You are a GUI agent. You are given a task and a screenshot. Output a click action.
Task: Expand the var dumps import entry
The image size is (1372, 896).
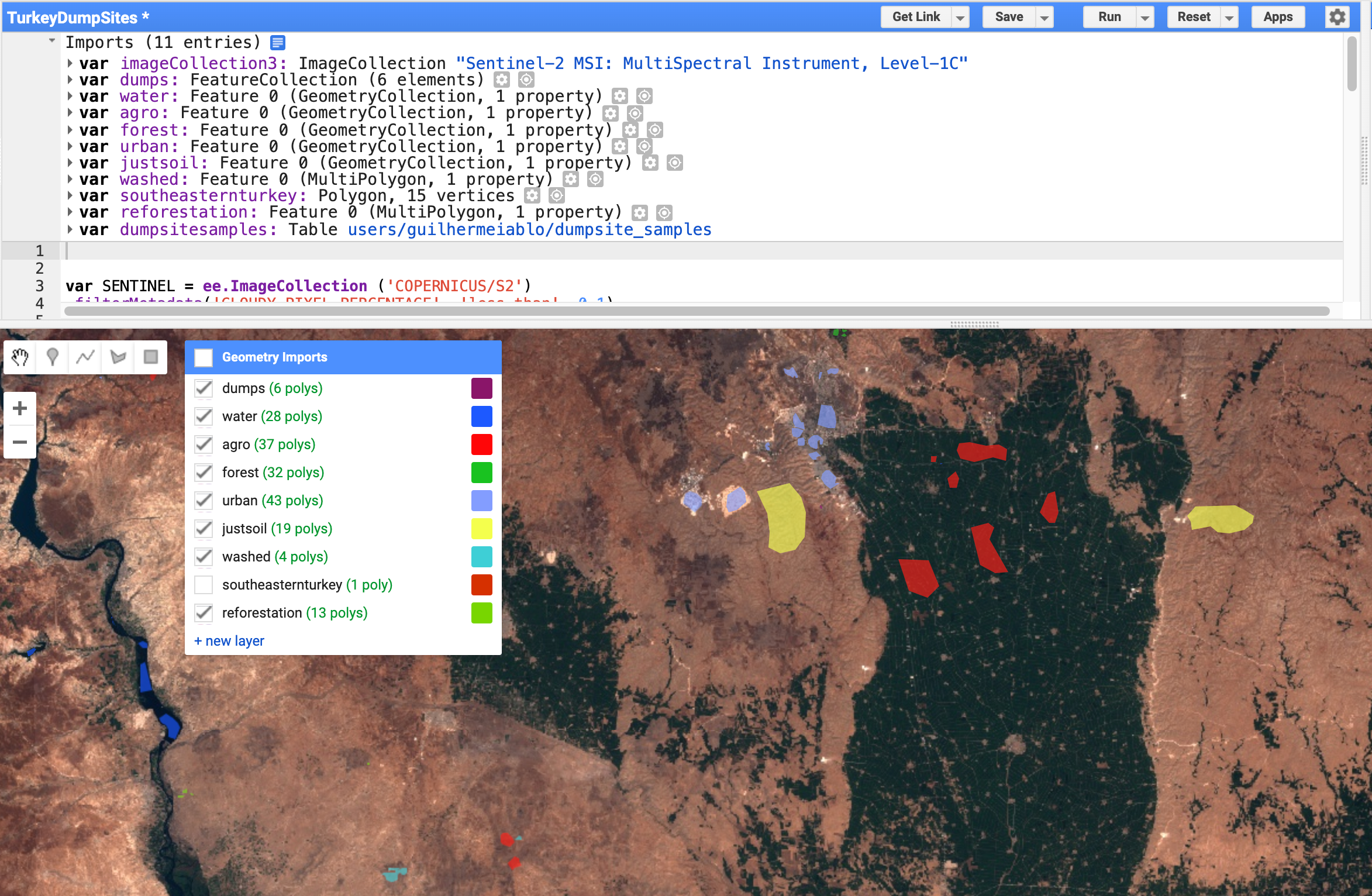(x=70, y=80)
